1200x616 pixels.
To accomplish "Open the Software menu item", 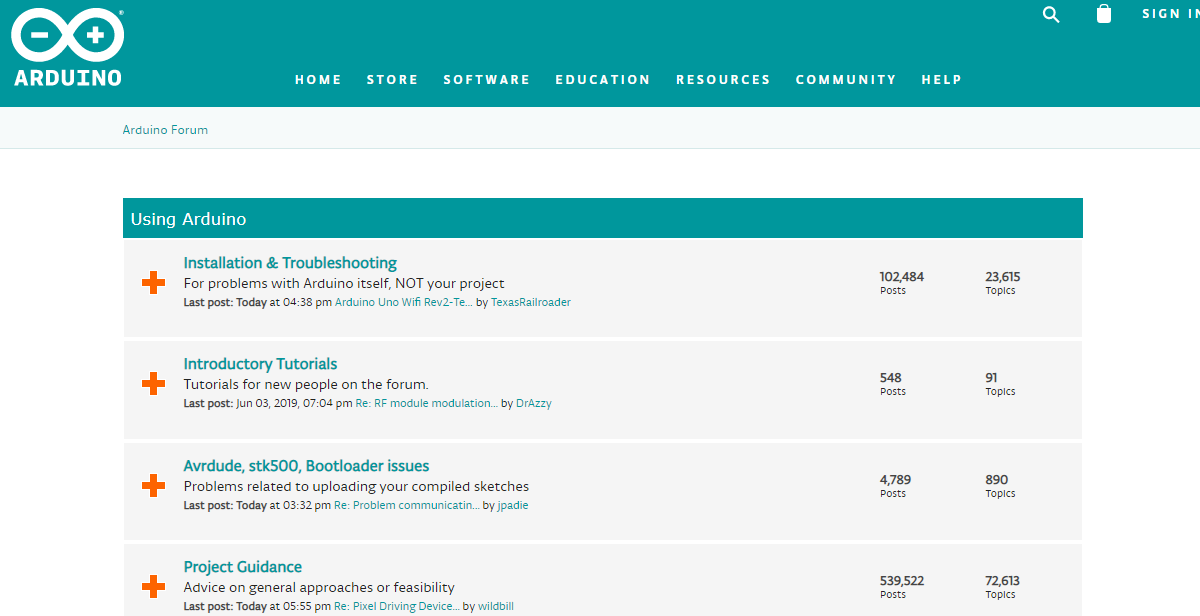I will [x=486, y=80].
